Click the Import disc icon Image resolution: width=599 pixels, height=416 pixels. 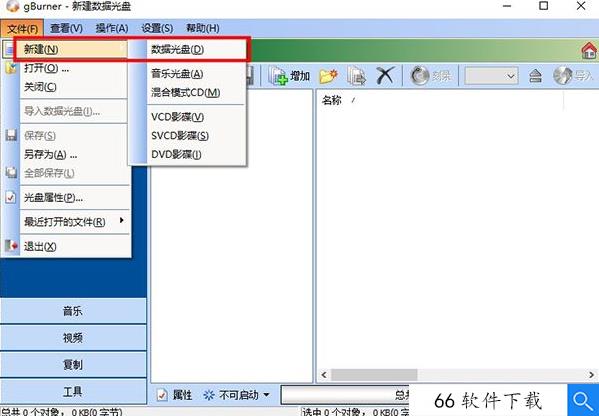pyautogui.click(x=563, y=76)
